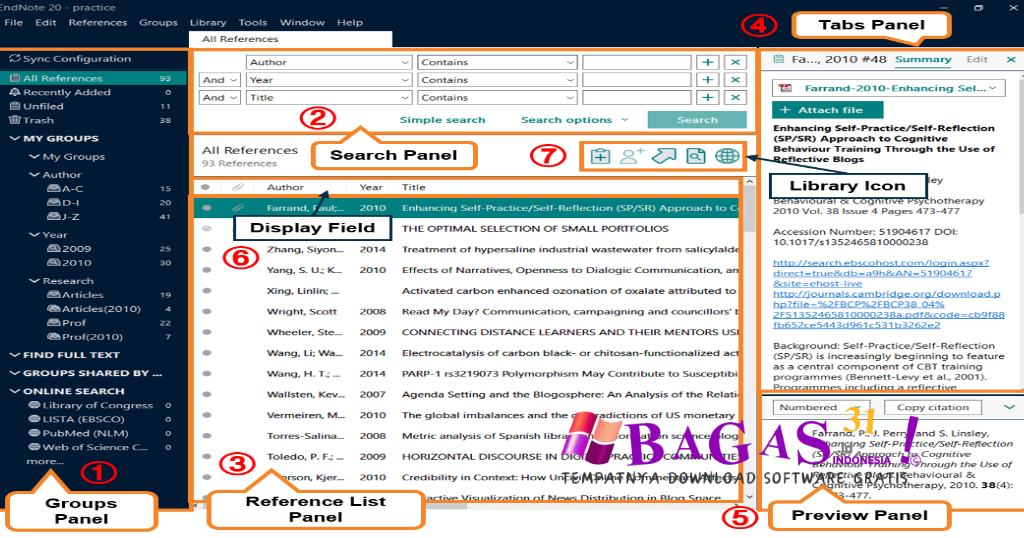1024x538 pixels.
Task: Open the Year field dropdown
Action: pyautogui.click(x=328, y=80)
